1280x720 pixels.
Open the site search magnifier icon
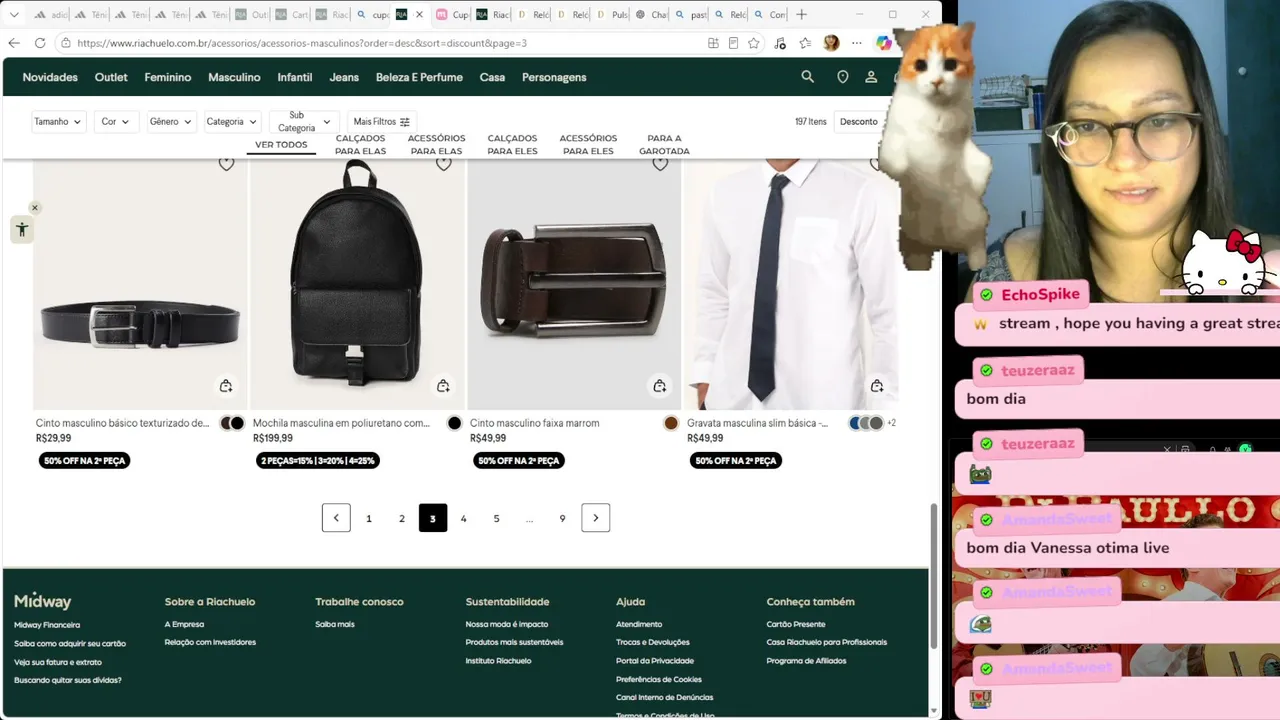808,77
